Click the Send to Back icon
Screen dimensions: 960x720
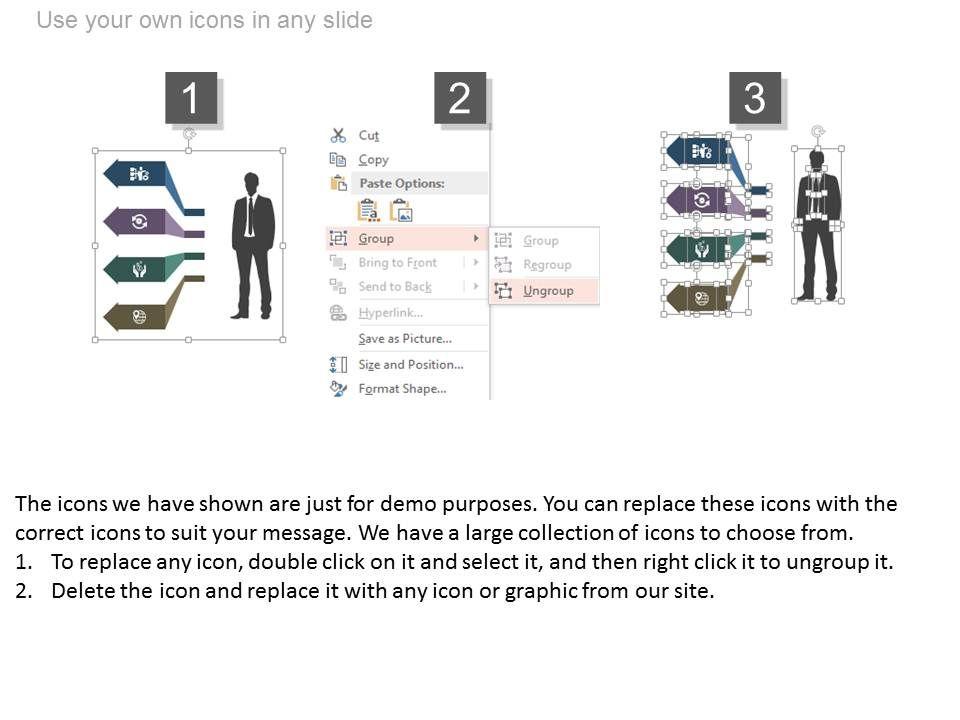tap(338, 286)
